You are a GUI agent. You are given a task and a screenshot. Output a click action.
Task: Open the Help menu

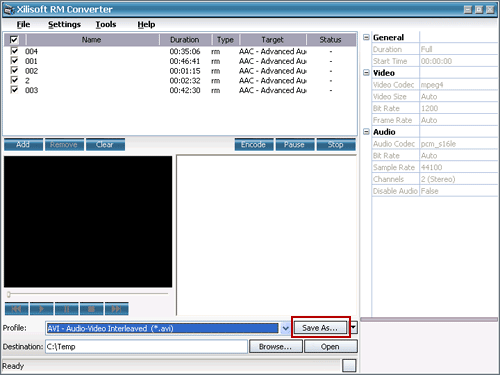146,24
